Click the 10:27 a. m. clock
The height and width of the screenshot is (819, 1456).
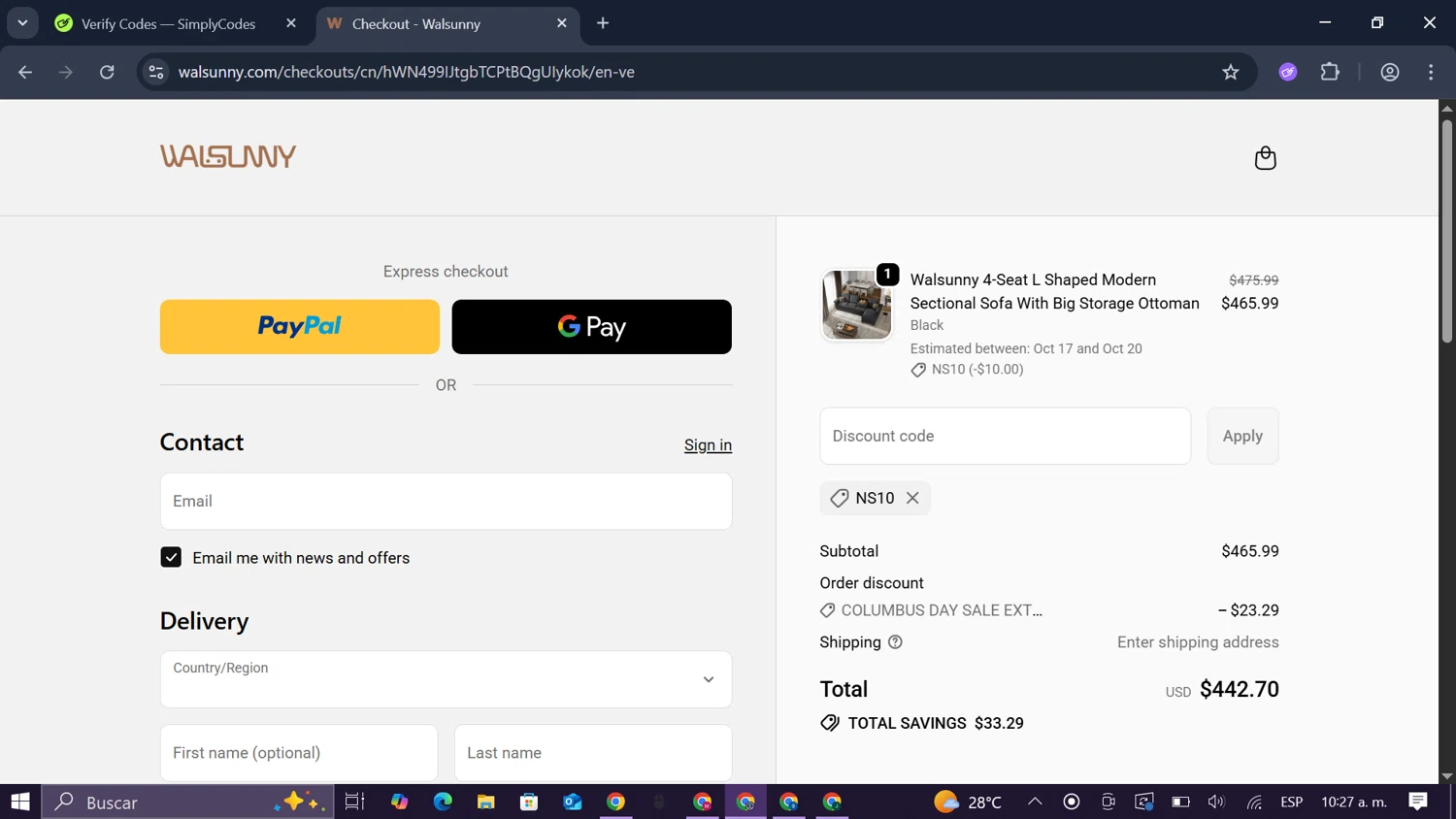(1354, 802)
